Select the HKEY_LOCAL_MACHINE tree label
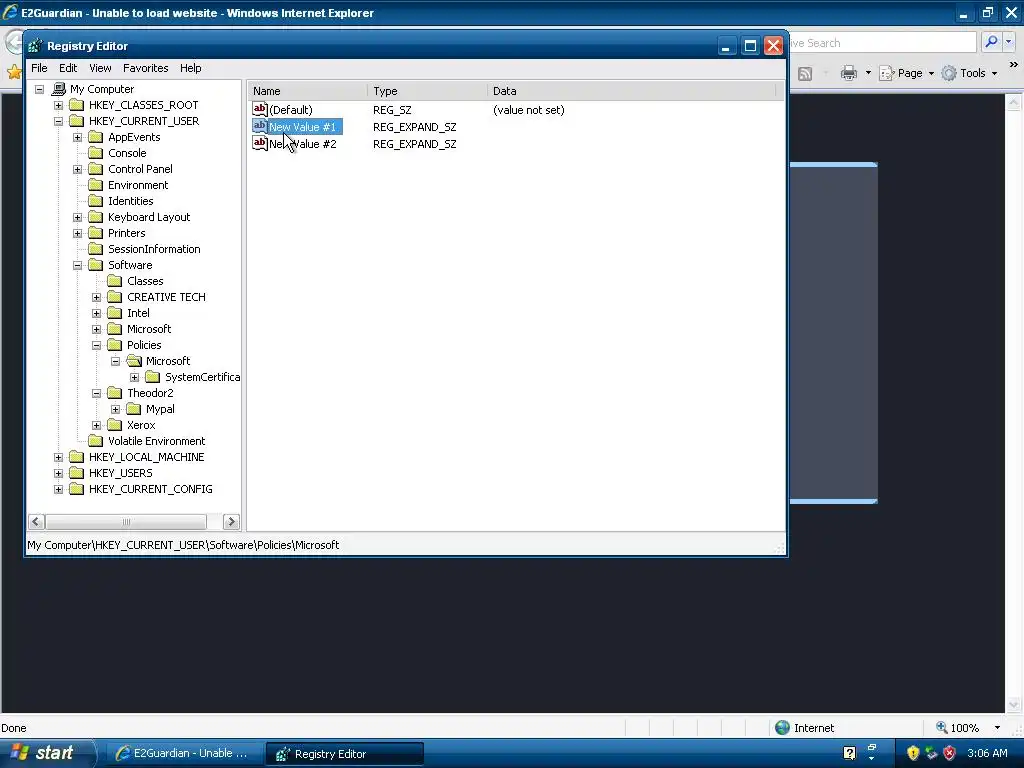Image resolution: width=1024 pixels, height=768 pixels. pos(146,457)
